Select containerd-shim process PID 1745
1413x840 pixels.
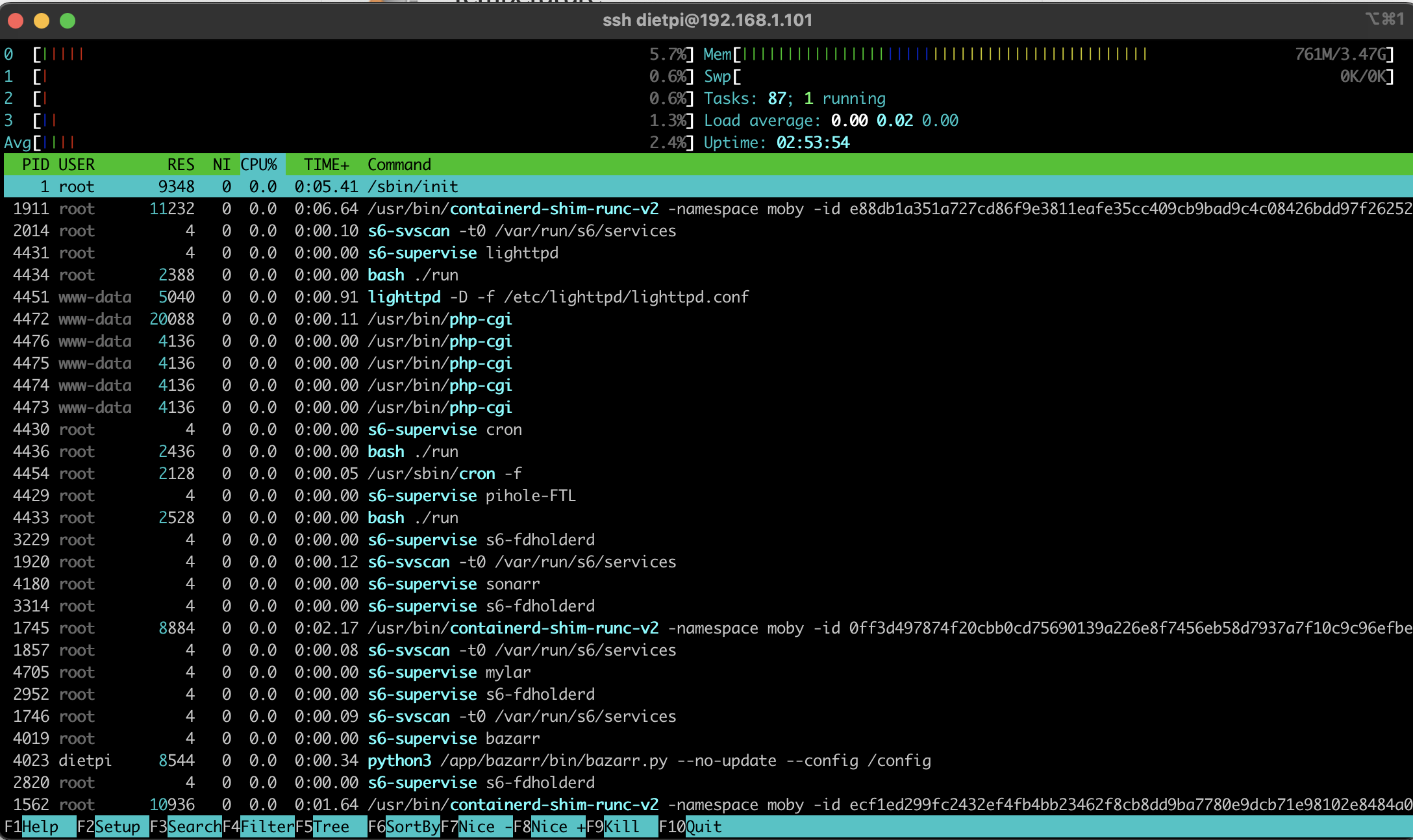pyautogui.click(x=708, y=628)
